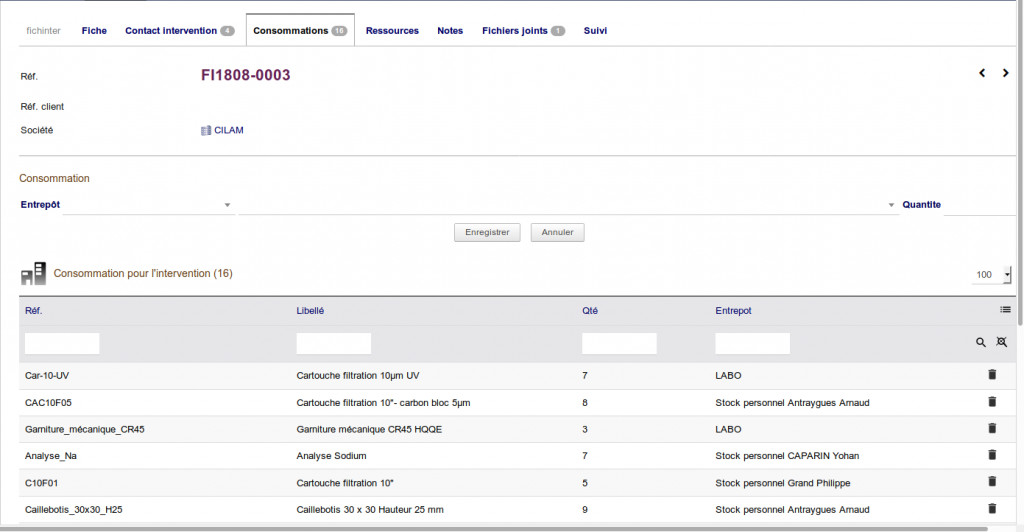Click the Quantite input field
Image resolution: width=1024 pixels, height=532 pixels.
coord(980,205)
